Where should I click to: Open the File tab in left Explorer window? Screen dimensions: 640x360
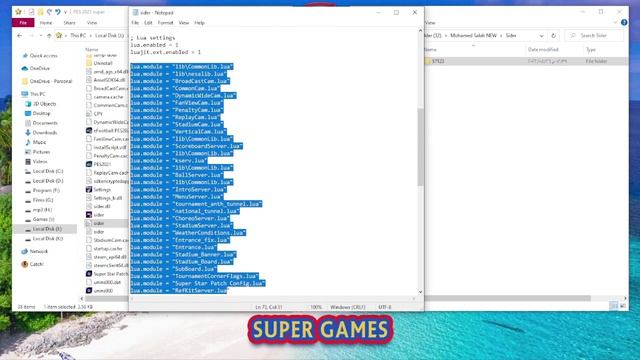(x=23, y=23)
